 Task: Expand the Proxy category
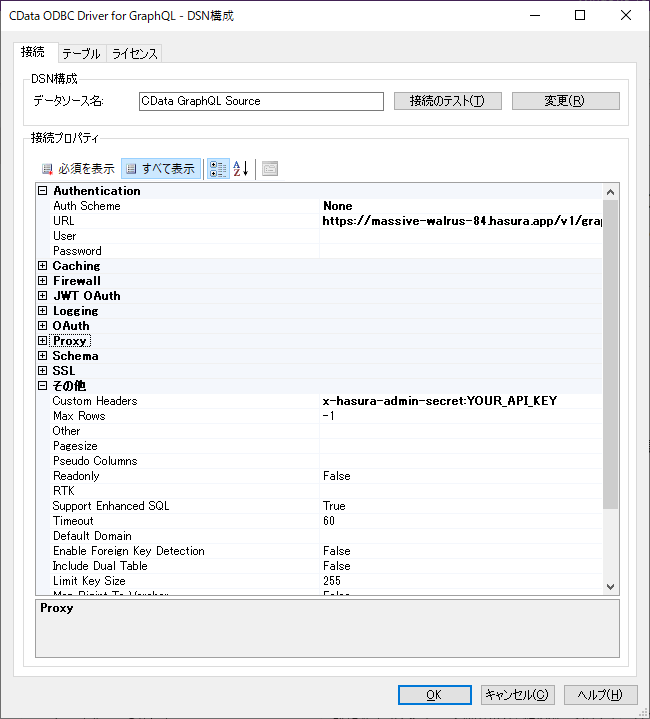[43, 341]
